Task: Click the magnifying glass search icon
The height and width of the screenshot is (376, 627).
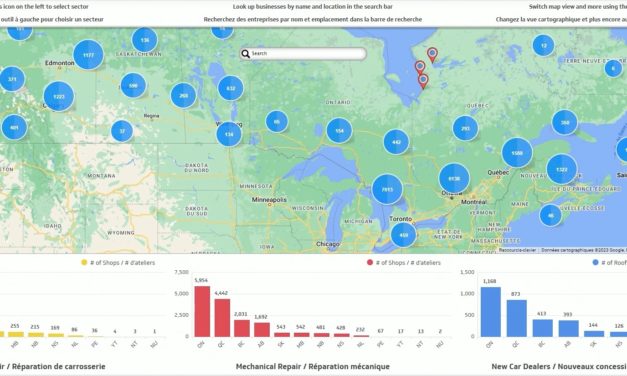Action: tap(246, 54)
